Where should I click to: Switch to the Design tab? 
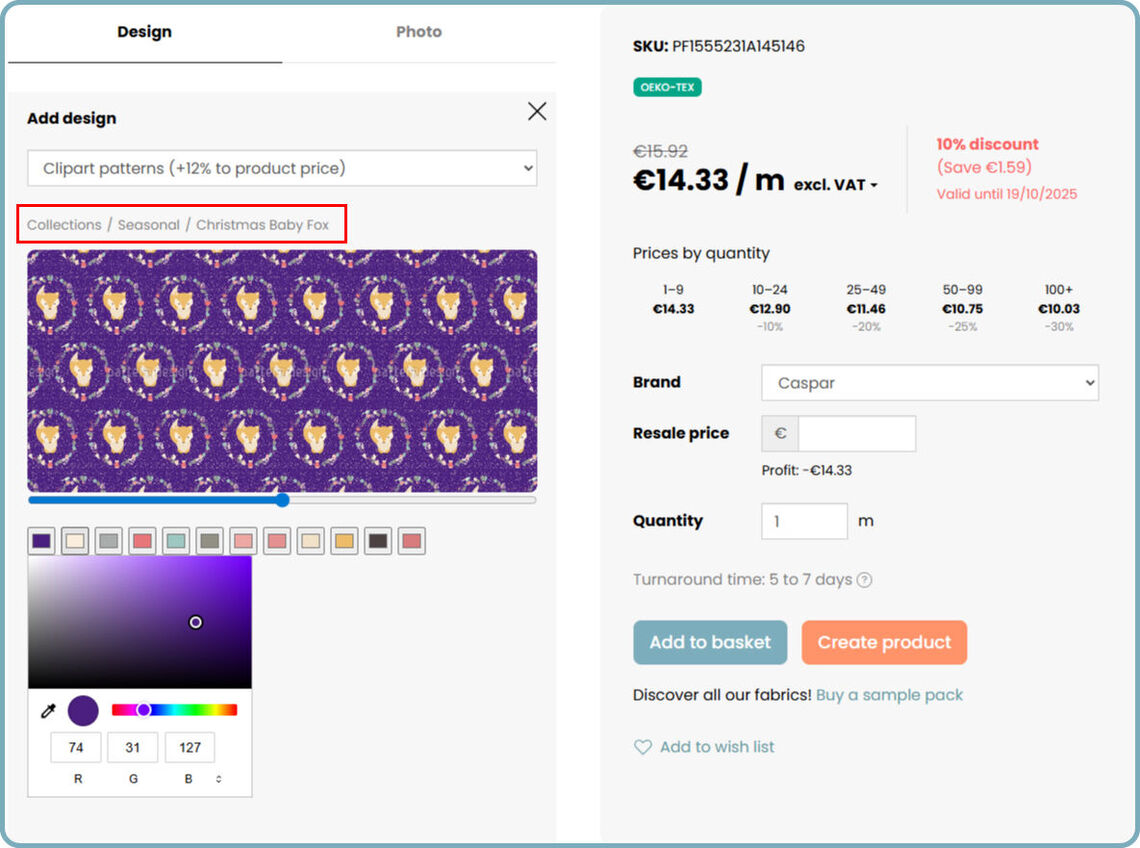144,32
